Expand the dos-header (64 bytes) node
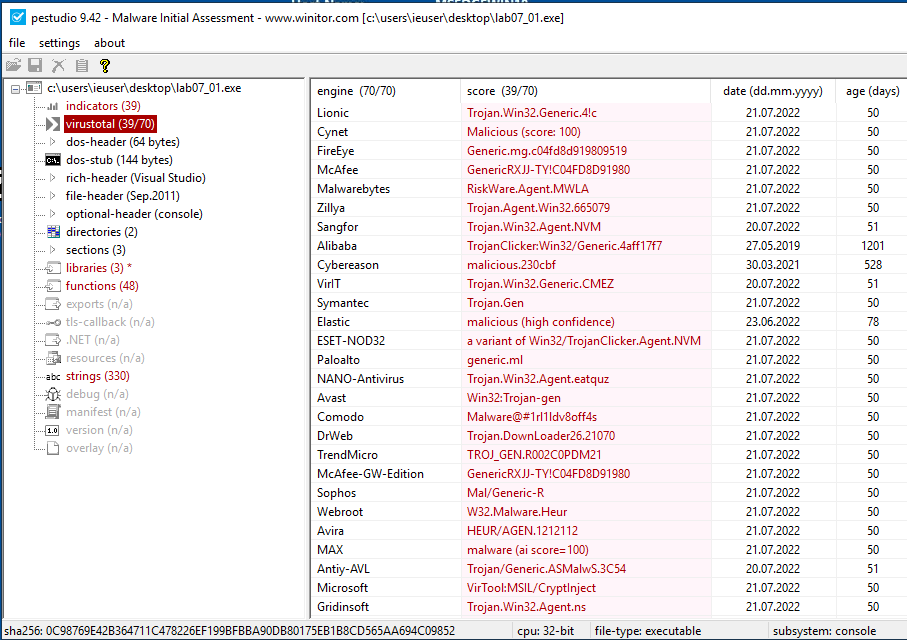This screenshot has height=640, width=907. pos(53,142)
